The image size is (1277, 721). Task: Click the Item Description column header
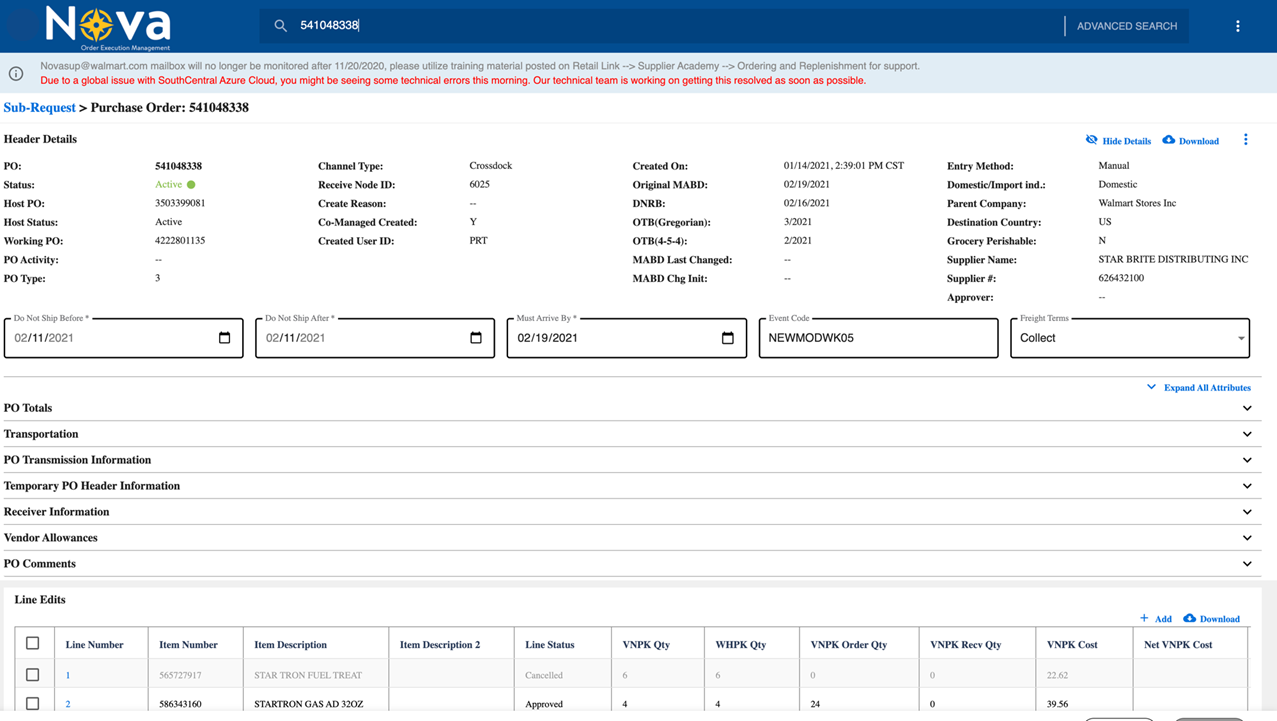point(291,645)
